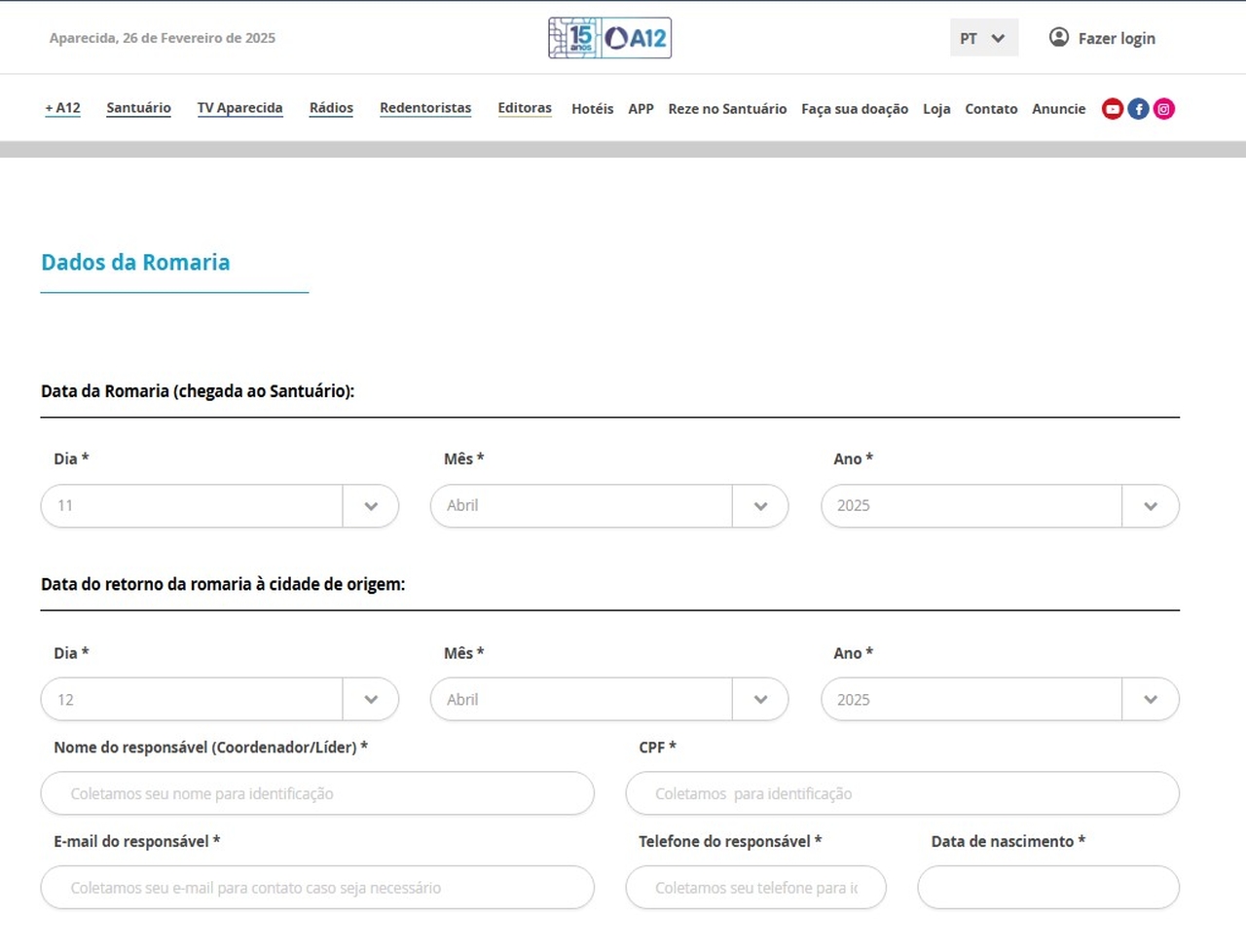Focus the CPF input field
The height and width of the screenshot is (952, 1246).
point(901,794)
